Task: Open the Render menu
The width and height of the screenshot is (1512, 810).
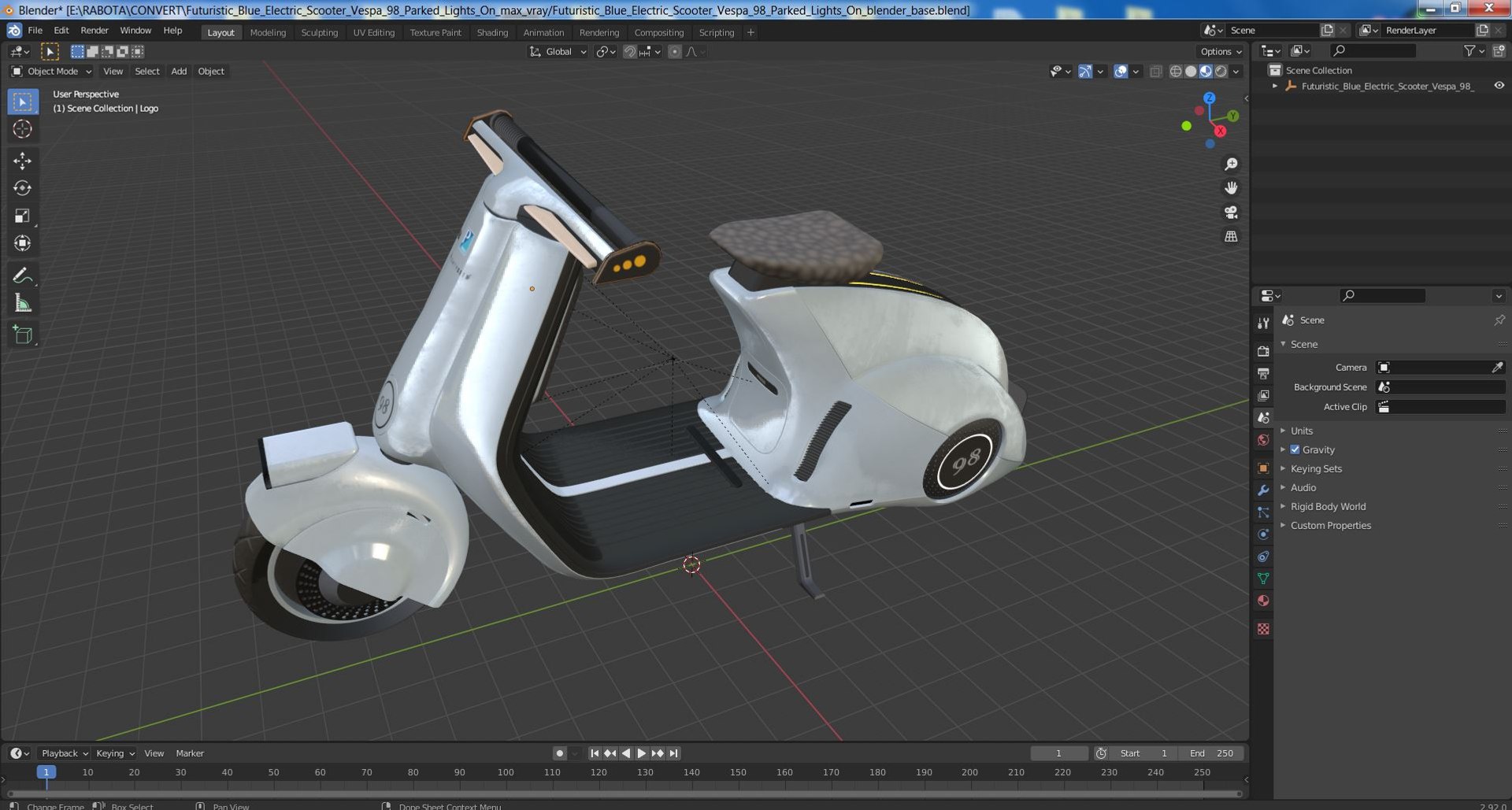Action: click(94, 31)
